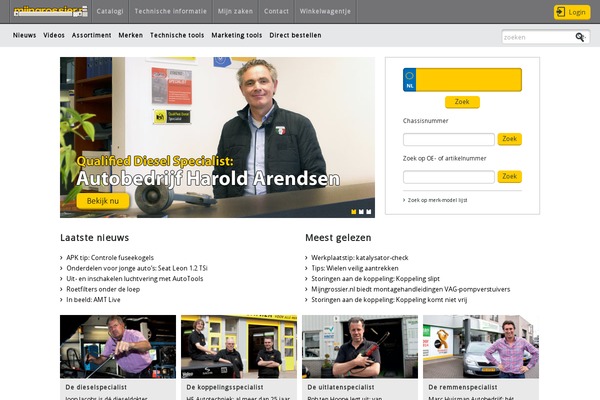Open the Catalogi menu item
Viewport: 600px width, 400px height.
(110, 11)
